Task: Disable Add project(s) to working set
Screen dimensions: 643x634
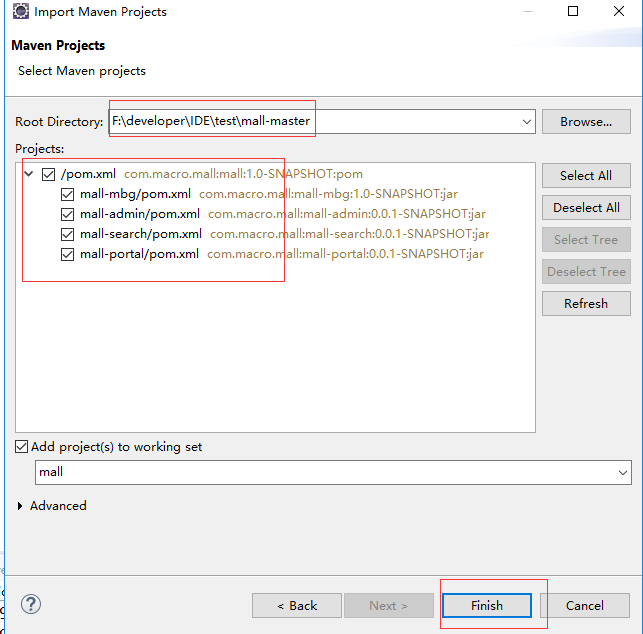Action: (22, 447)
